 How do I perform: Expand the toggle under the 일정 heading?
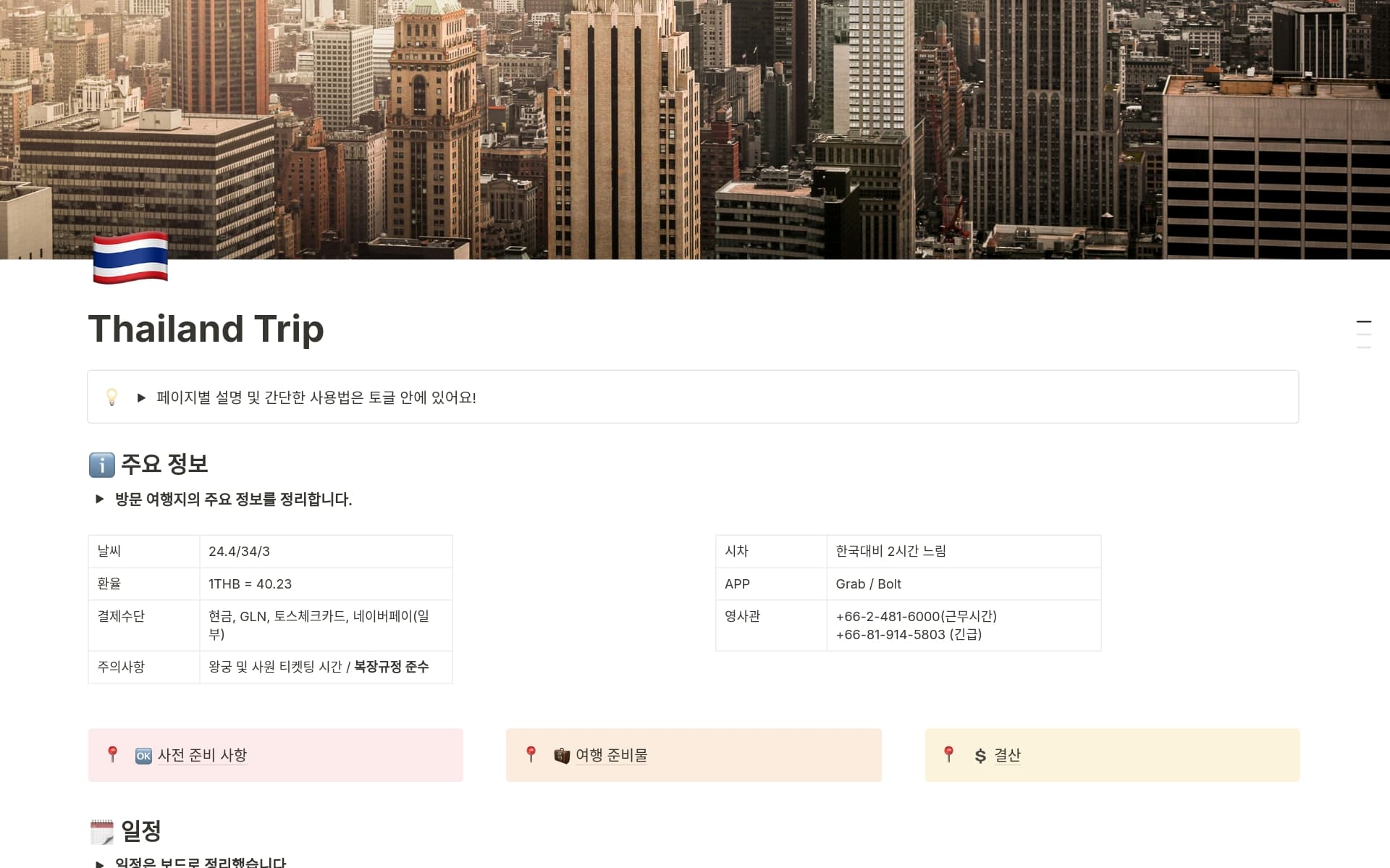tap(100, 863)
